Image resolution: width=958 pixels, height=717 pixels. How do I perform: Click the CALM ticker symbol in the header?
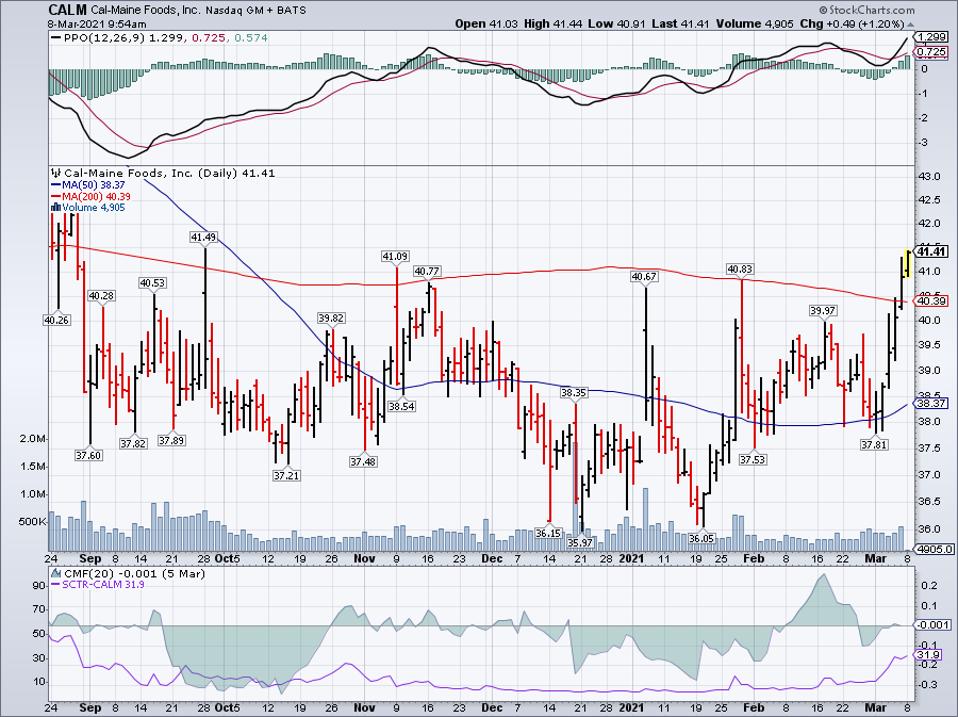coord(68,10)
